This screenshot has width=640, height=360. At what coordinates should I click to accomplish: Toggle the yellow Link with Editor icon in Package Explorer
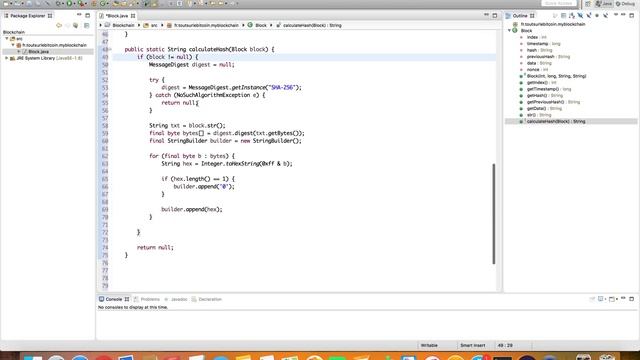coord(59,25)
